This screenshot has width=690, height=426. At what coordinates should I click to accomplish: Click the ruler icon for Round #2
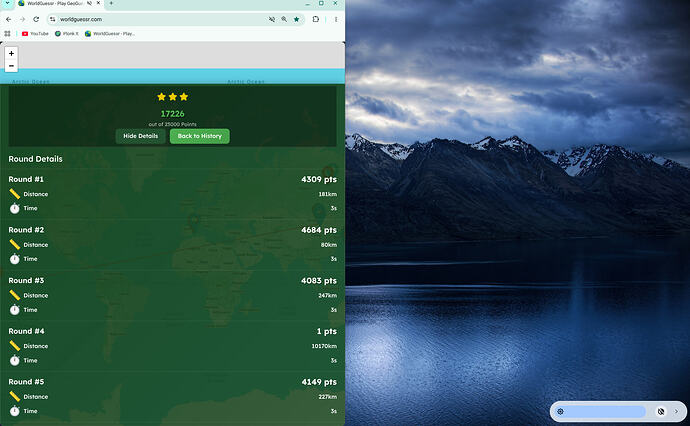[15, 244]
